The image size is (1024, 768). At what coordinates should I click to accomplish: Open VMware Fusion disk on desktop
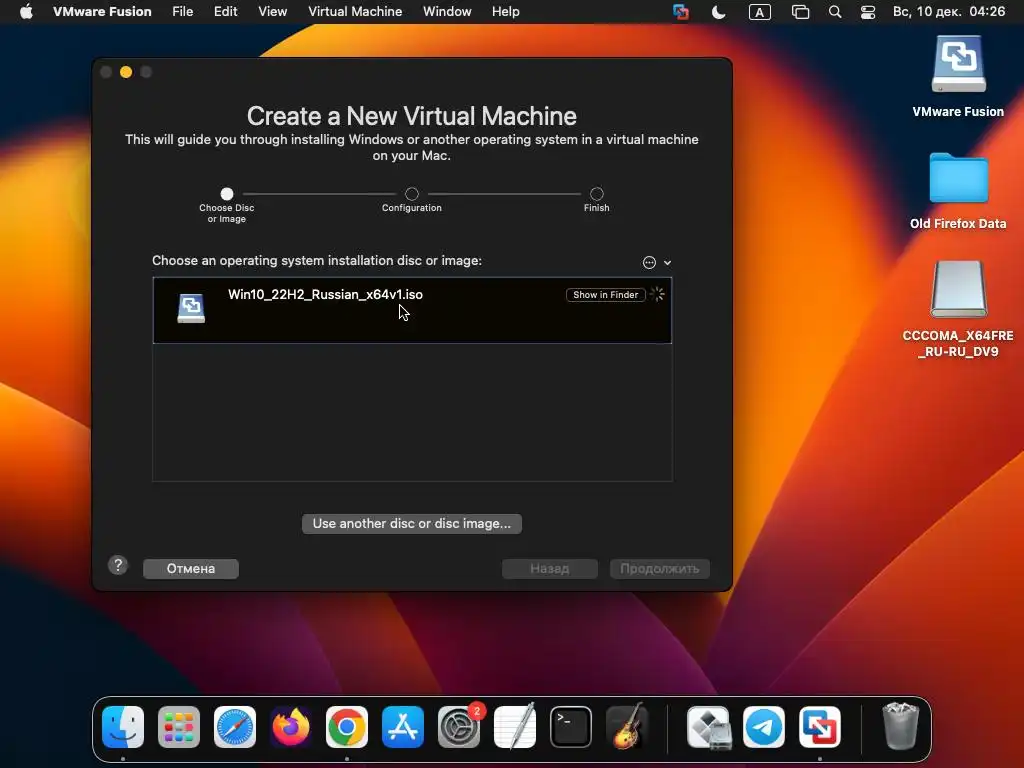958,64
